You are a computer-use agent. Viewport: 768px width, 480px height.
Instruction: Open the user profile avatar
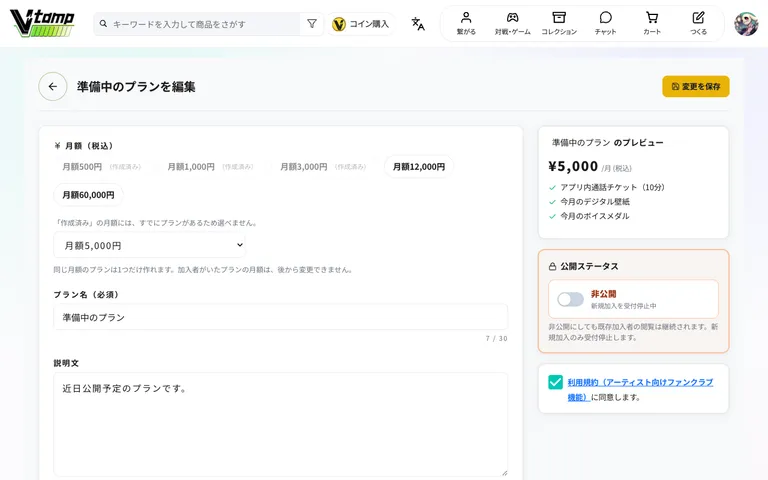click(x=746, y=24)
